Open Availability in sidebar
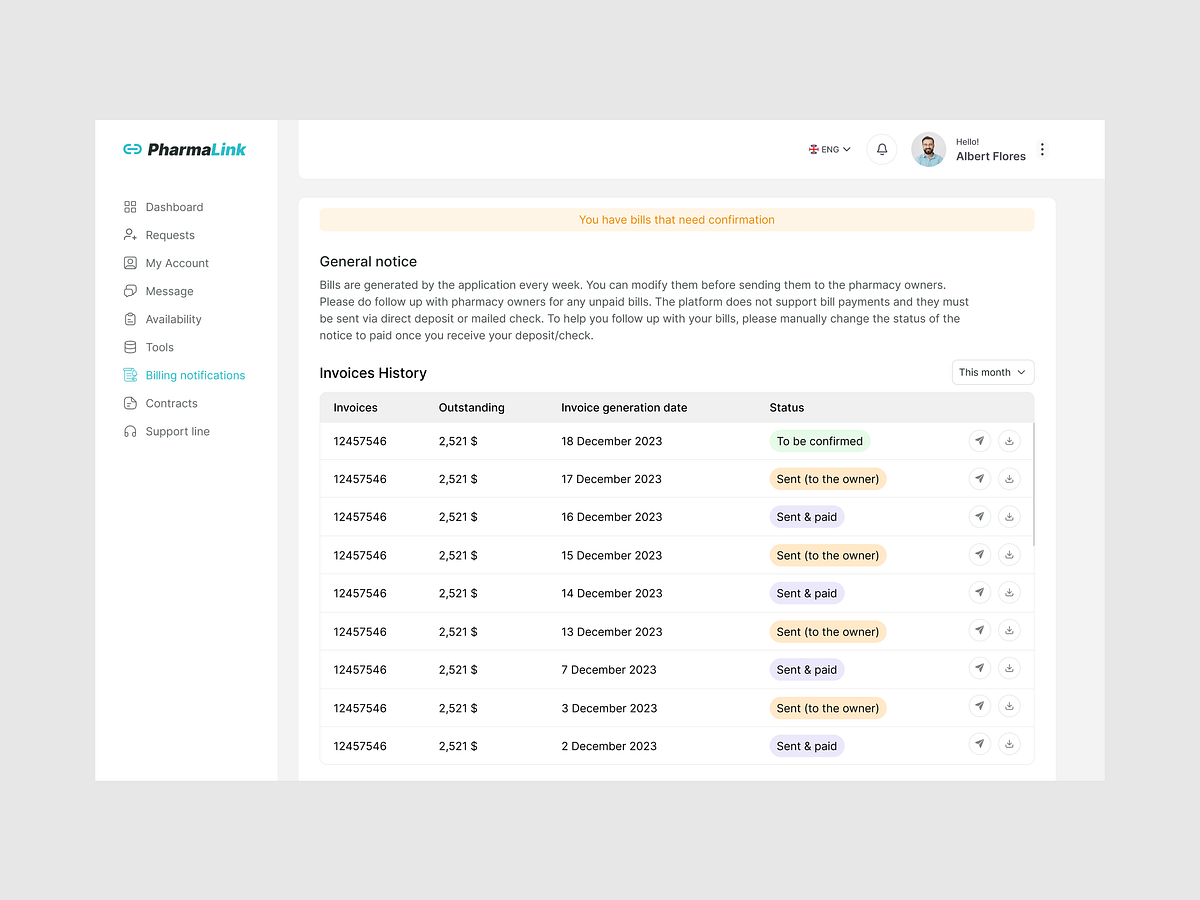 pos(162,319)
